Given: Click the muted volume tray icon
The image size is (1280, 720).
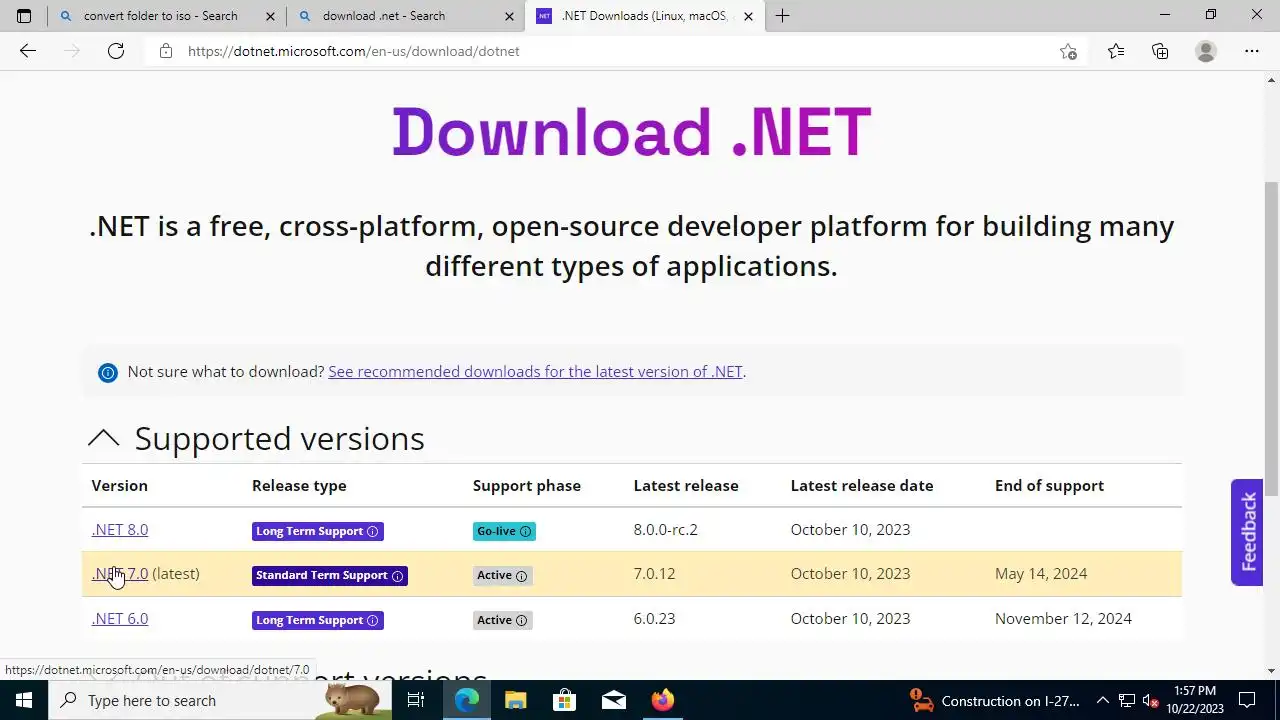Looking at the screenshot, I should tap(1151, 700).
